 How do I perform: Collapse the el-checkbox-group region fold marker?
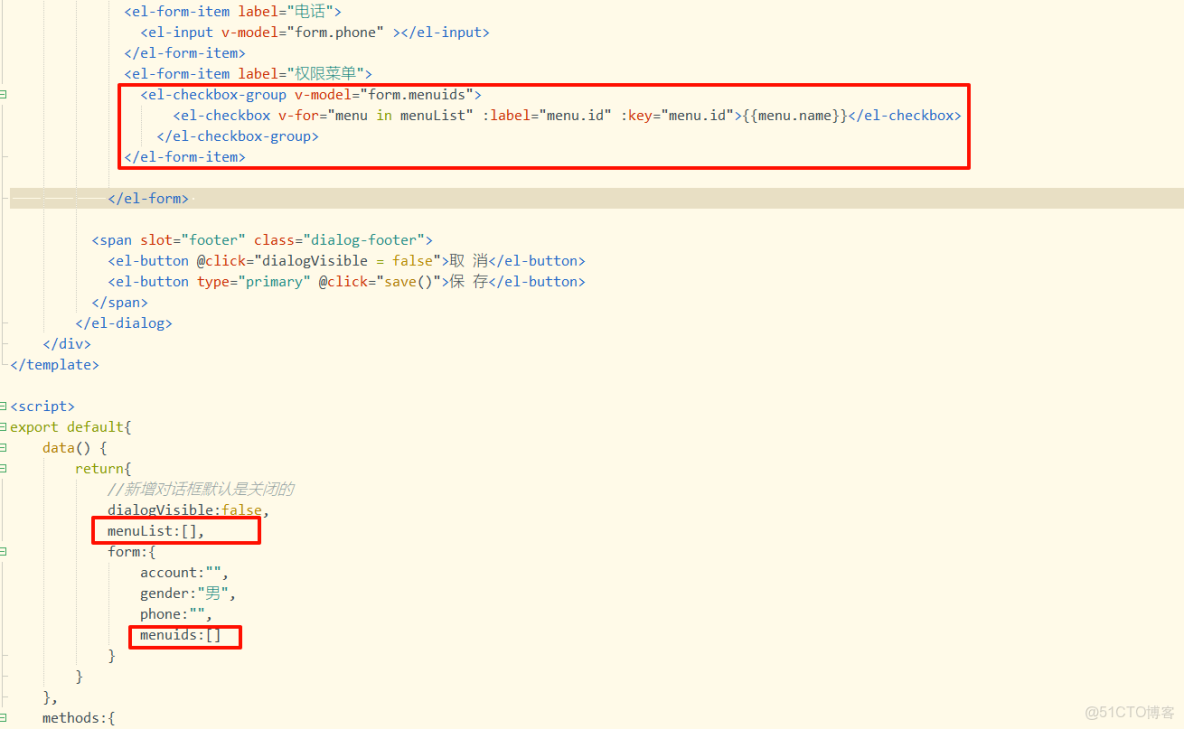point(5,94)
